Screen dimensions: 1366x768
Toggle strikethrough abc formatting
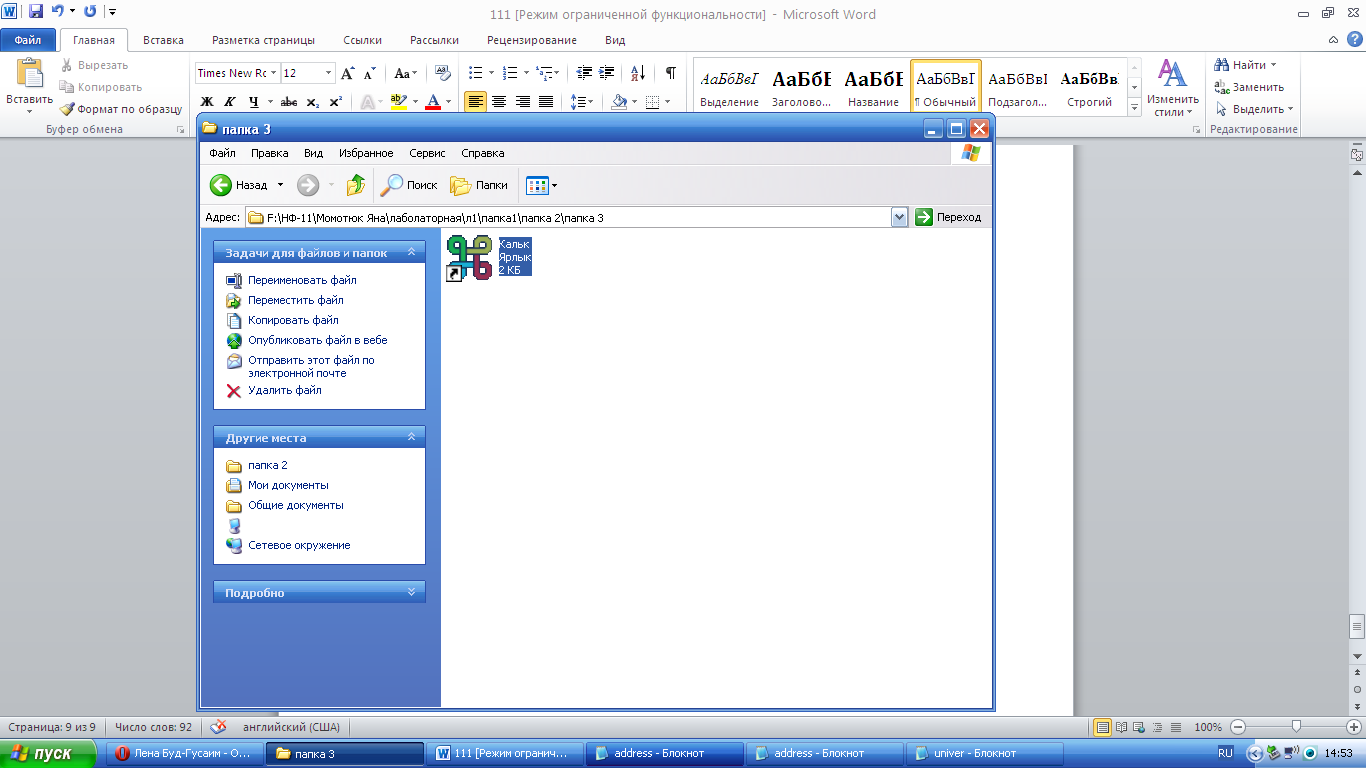(x=289, y=102)
